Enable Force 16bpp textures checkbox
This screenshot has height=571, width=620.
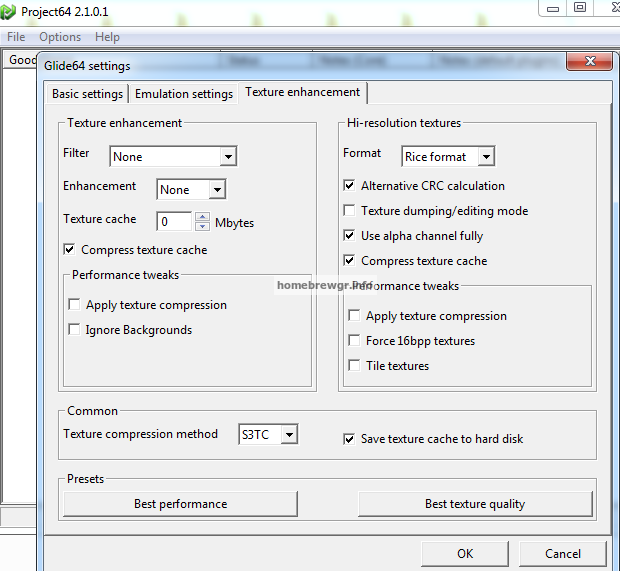pyautogui.click(x=354, y=340)
